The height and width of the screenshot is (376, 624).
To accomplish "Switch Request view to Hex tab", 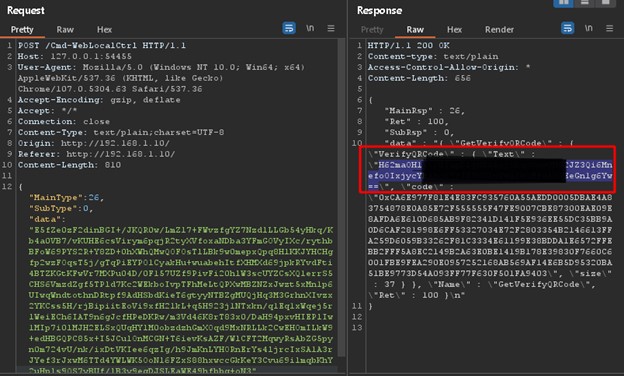I will (104, 29).
